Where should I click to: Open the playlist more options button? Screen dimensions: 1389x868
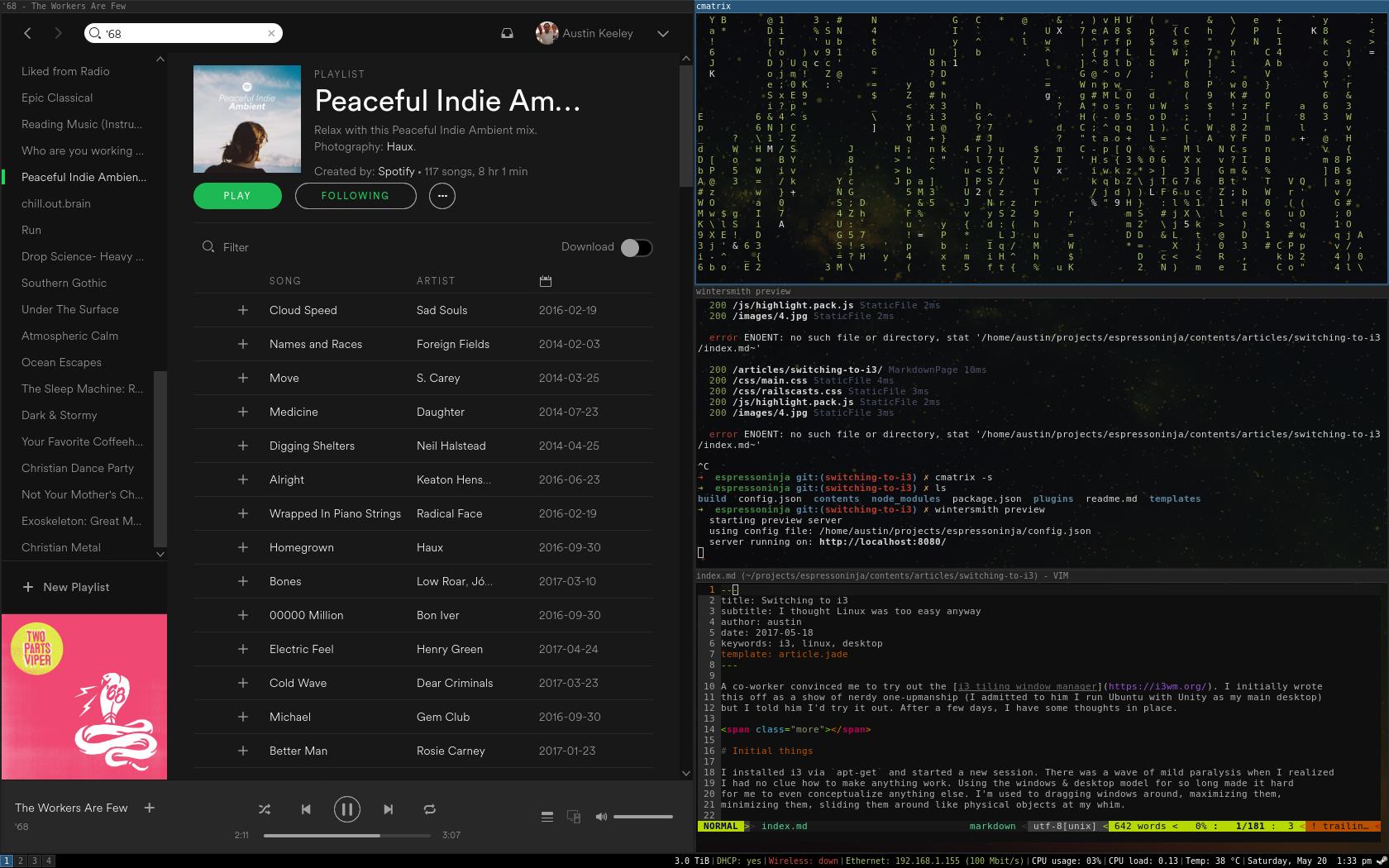pyautogui.click(x=442, y=196)
